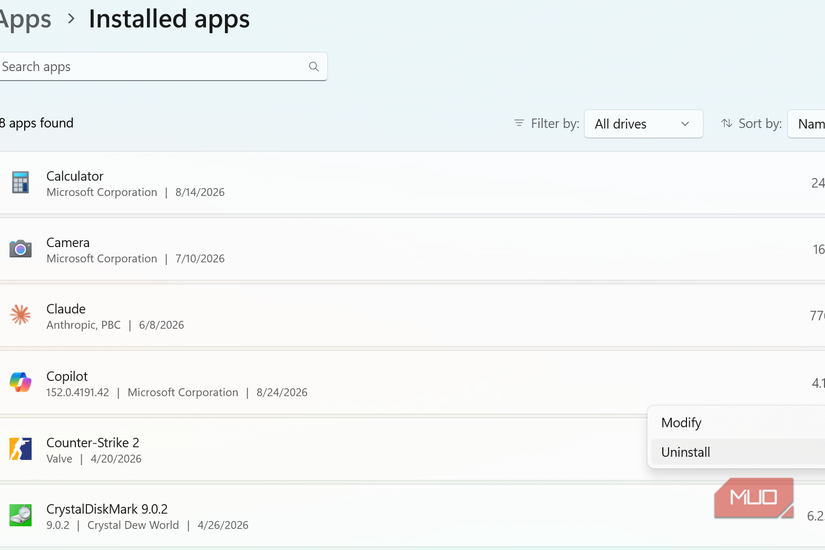The width and height of the screenshot is (825, 550).
Task: Select the Copilot app name
Action: pos(67,376)
